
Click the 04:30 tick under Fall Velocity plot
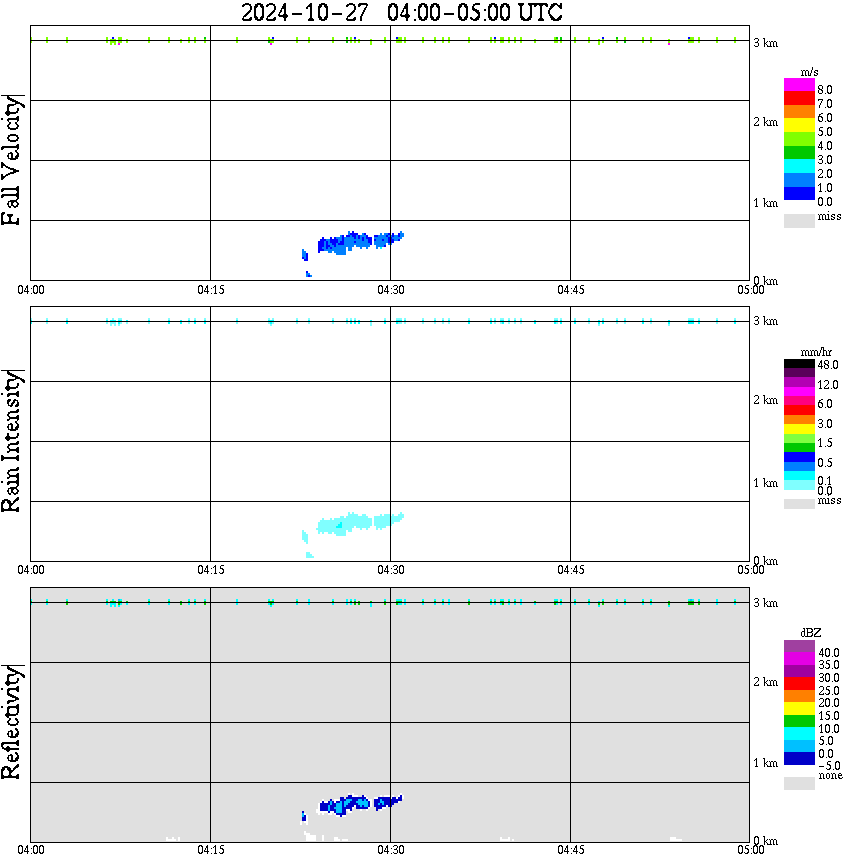(x=390, y=290)
